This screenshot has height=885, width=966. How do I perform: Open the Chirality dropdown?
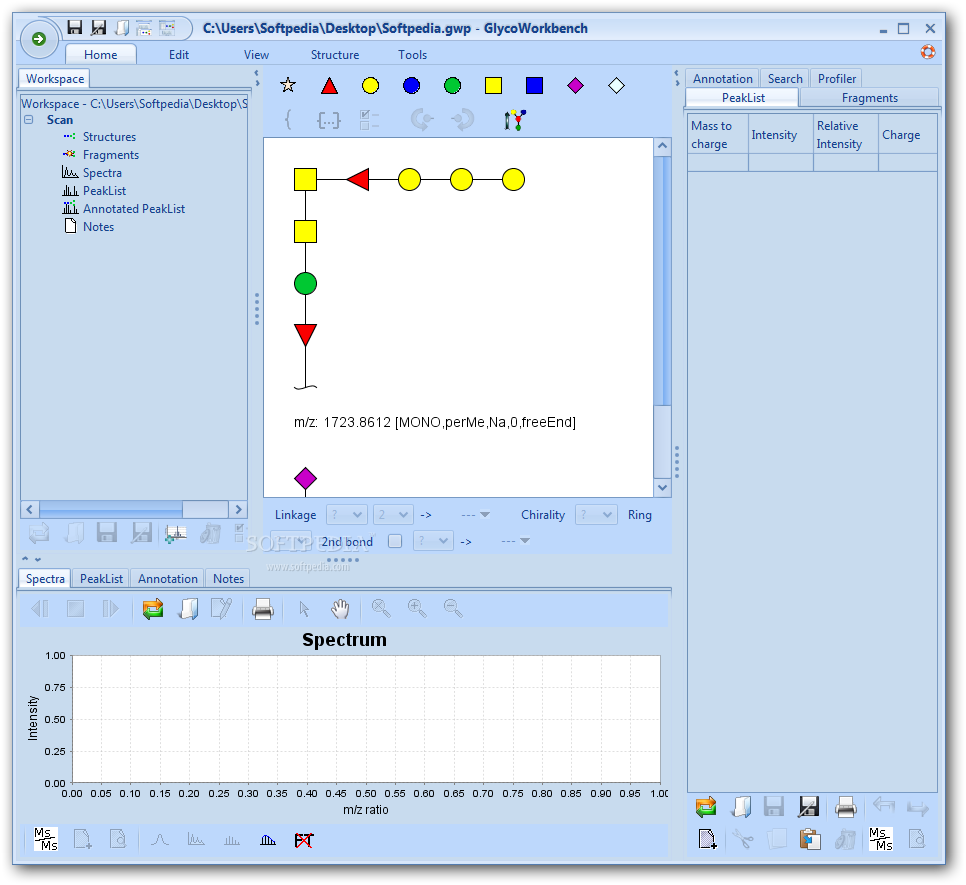pyautogui.click(x=595, y=514)
